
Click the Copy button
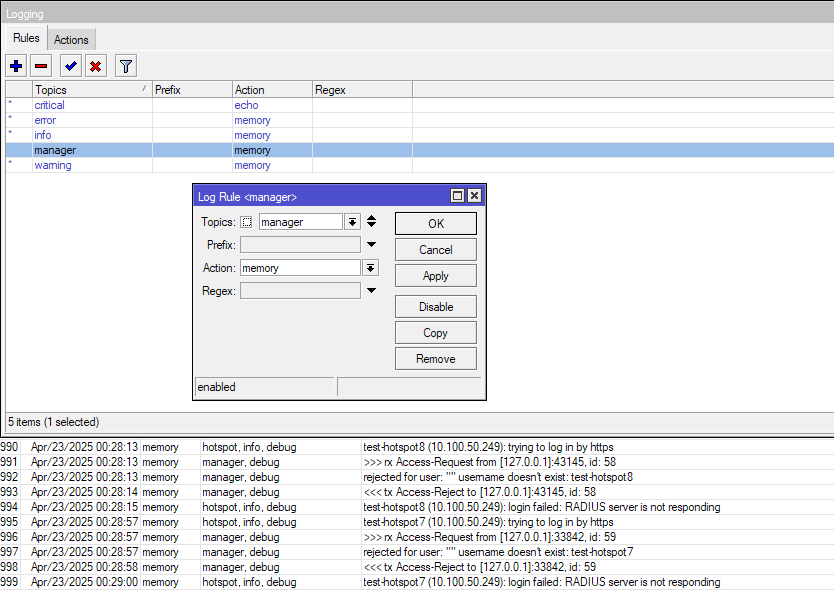point(435,333)
